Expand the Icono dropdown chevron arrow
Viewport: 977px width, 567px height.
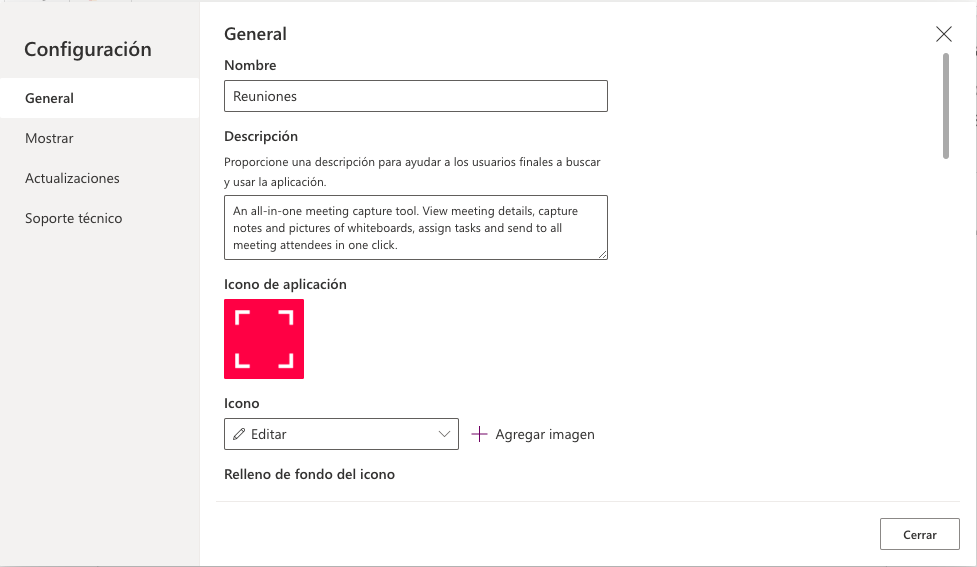point(445,434)
